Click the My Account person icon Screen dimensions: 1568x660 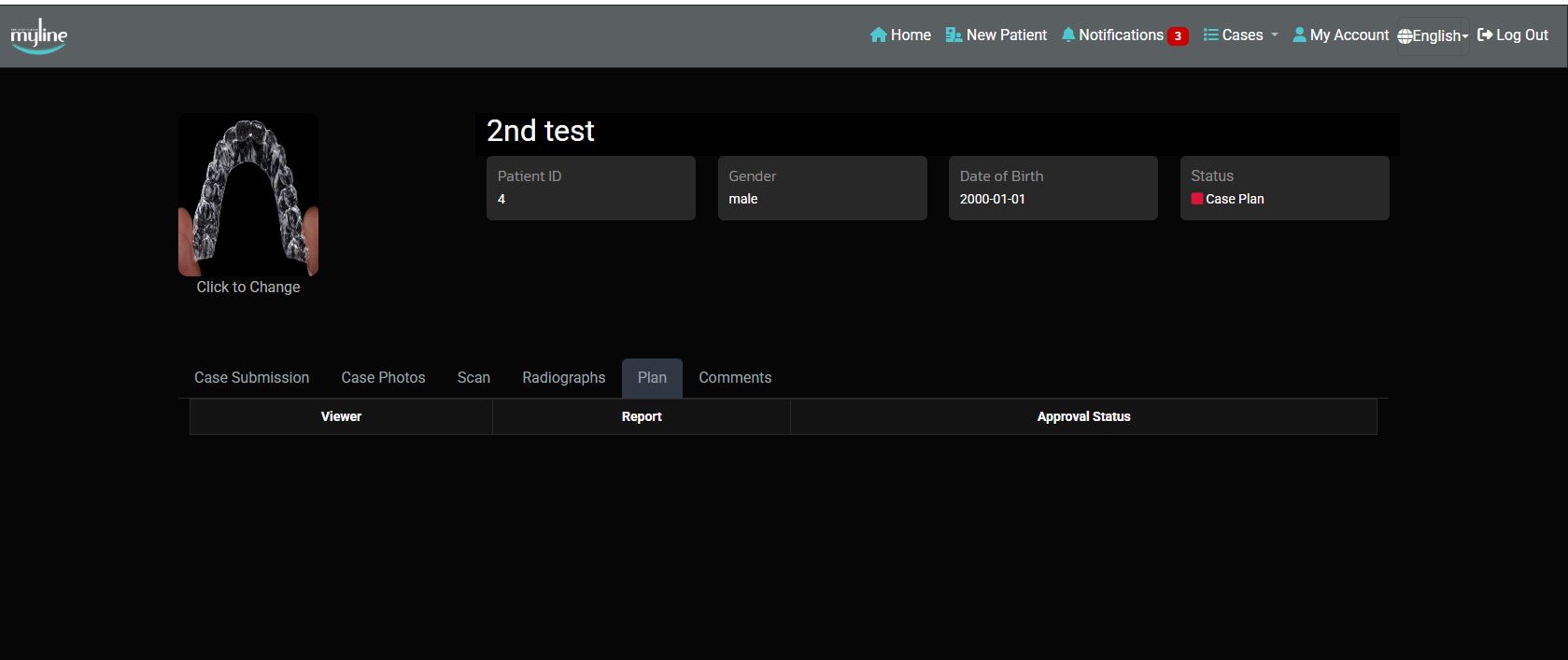(1299, 35)
